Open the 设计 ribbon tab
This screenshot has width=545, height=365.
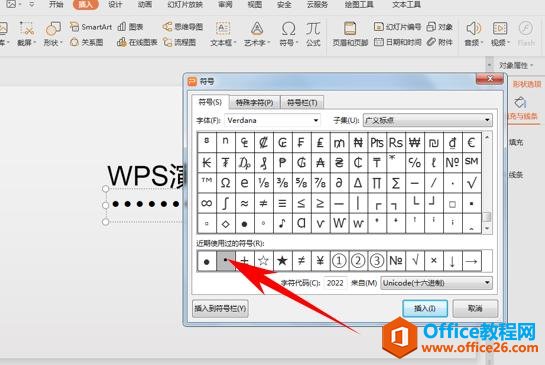(x=115, y=5)
